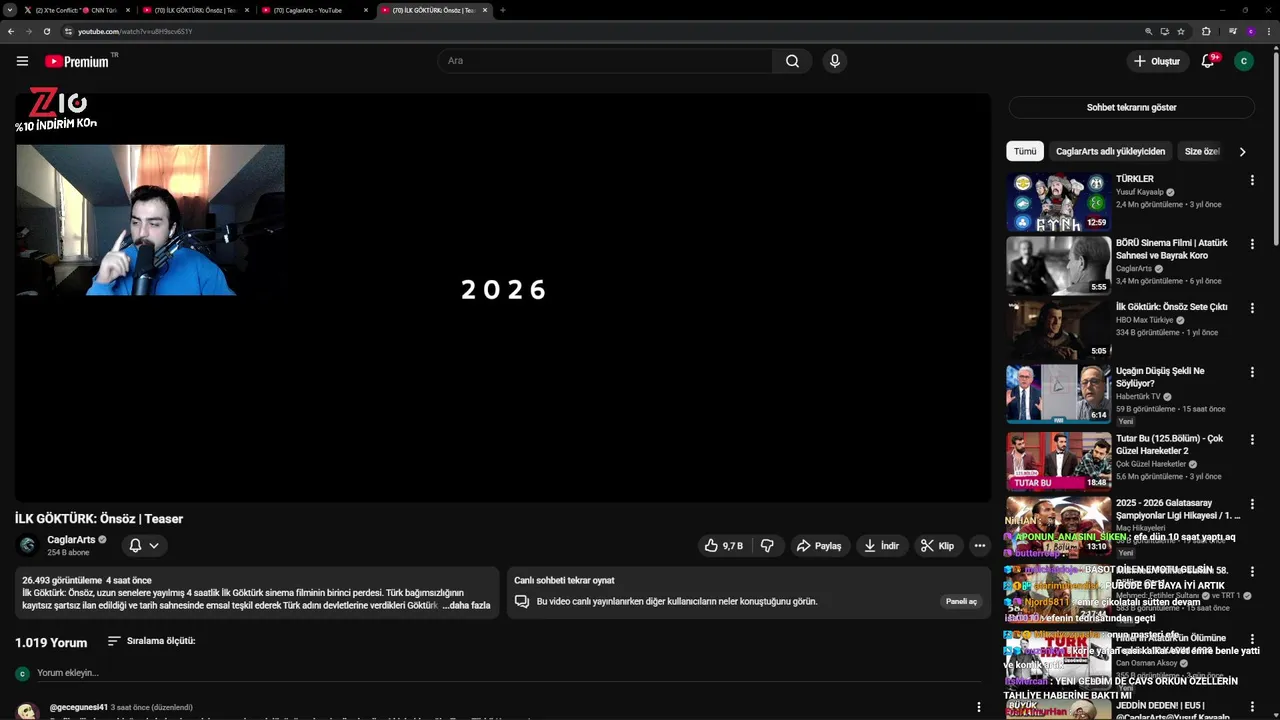The height and width of the screenshot is (720, 1280).
Task: Open İlk Göktürk Sete Çıktı thumbnail
Action: (1058, 330)
